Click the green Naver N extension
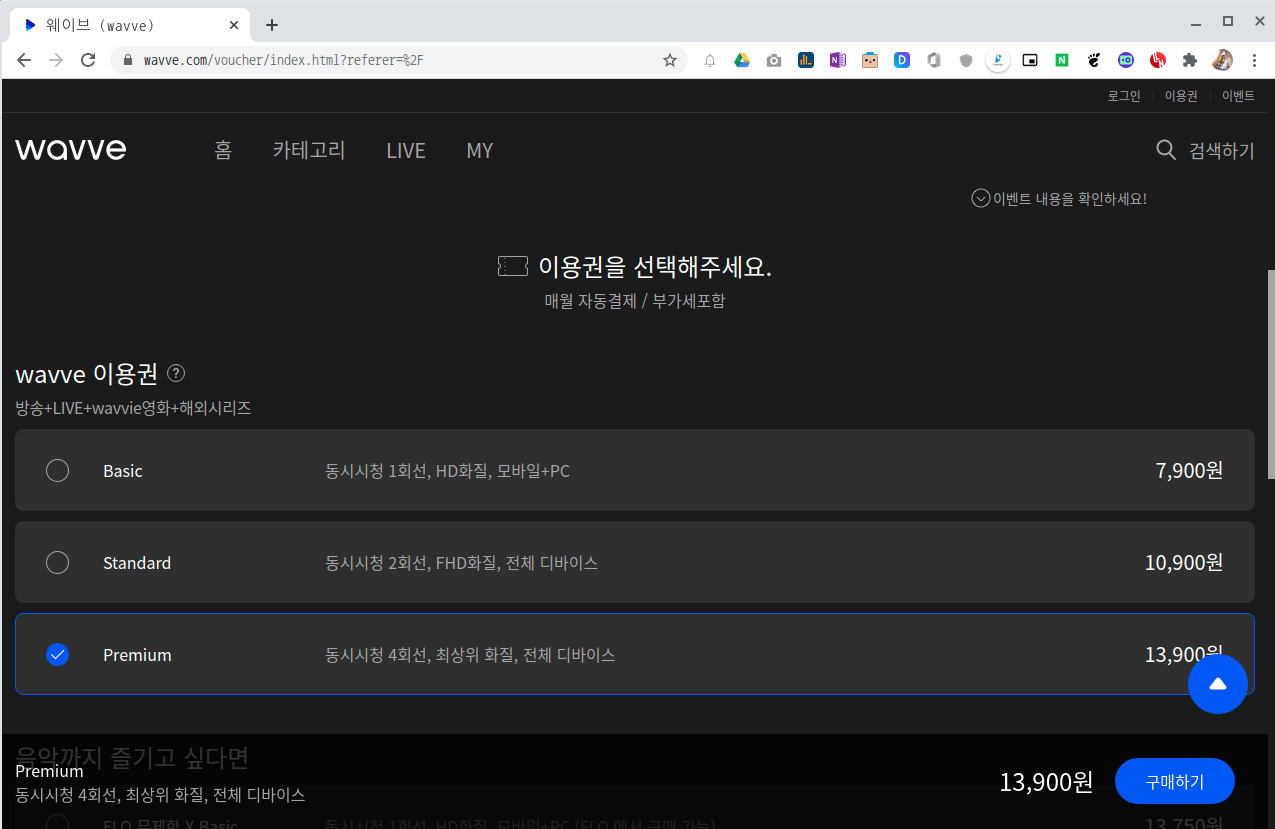1275x829 pixels. (1062, 60)
